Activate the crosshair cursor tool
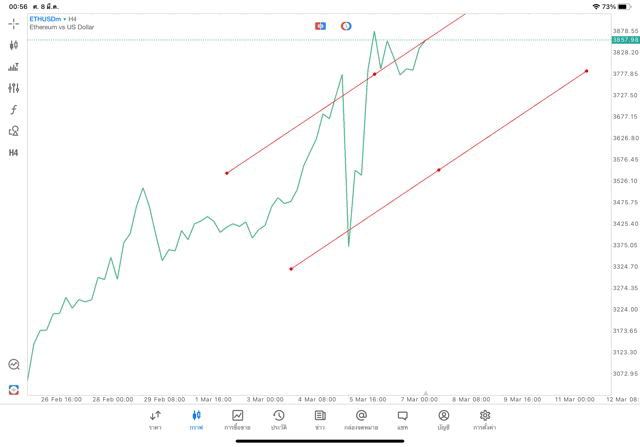Screen dimensions: 640x447 point(14,23)
